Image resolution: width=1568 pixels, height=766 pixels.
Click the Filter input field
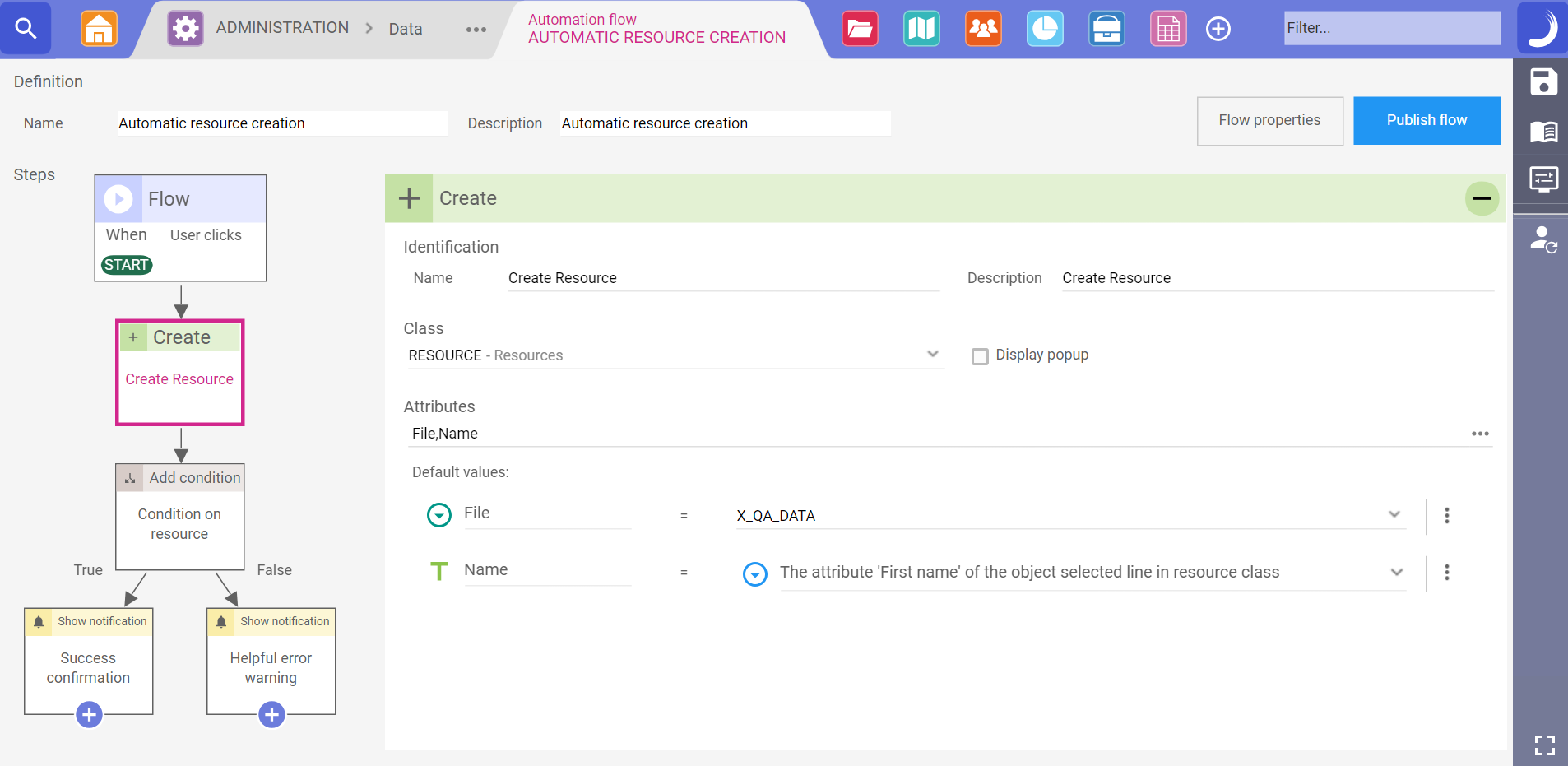(x=1392, y=28)
